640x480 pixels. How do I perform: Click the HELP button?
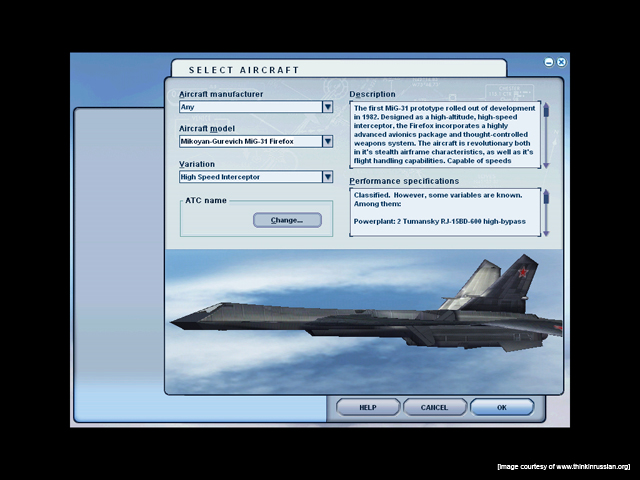point(368,407)
